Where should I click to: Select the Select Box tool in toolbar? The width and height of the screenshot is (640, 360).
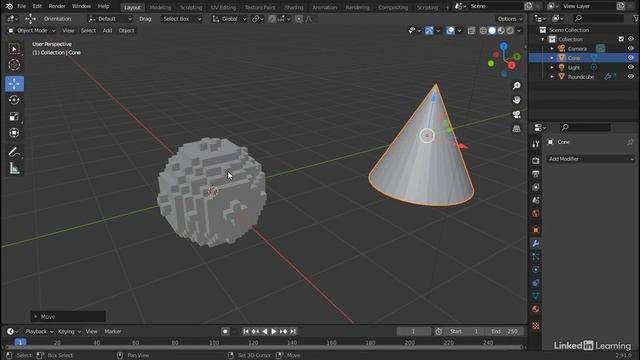pos(14,49)
